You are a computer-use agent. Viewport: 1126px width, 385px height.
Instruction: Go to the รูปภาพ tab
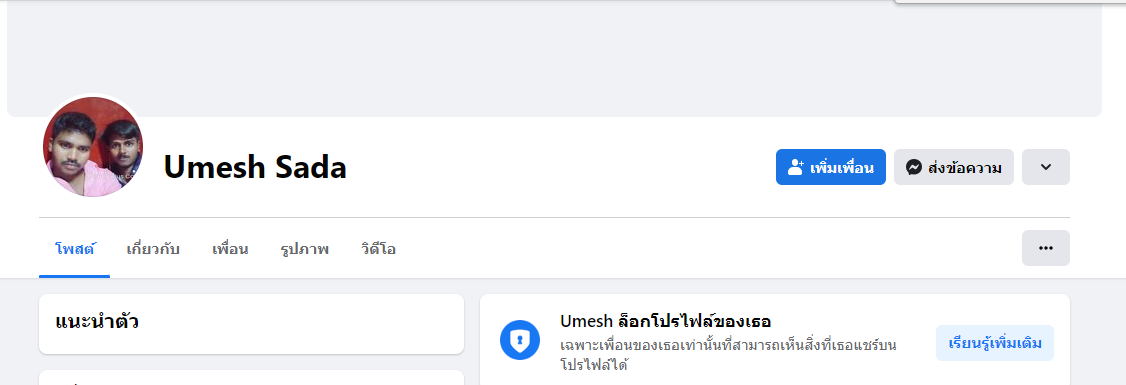point(304,249)
